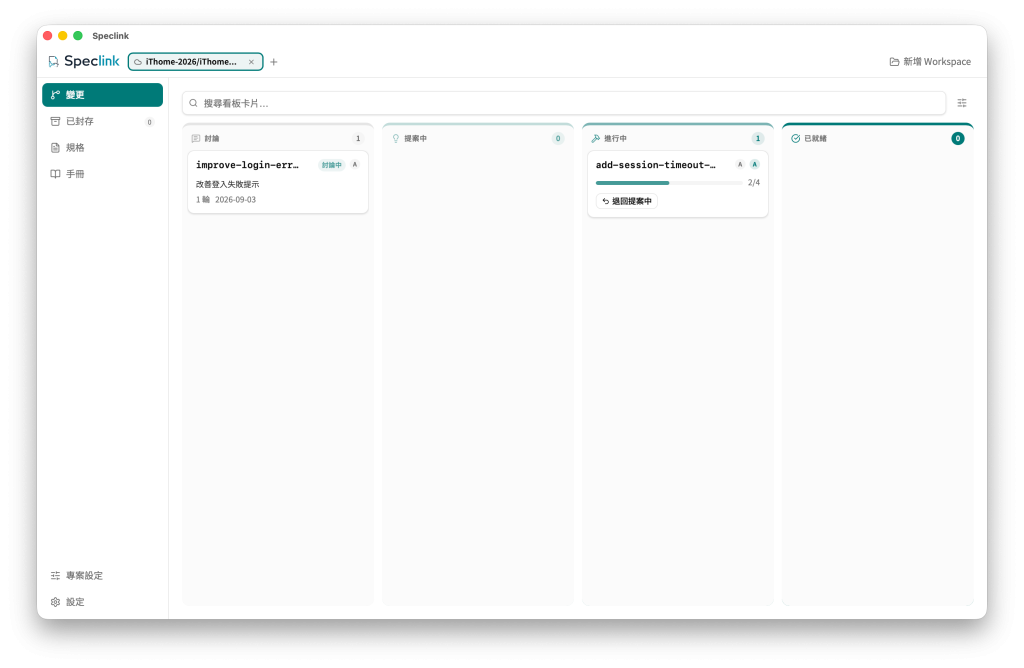
Task: Click the red close window button
Action: pos(48,35)
